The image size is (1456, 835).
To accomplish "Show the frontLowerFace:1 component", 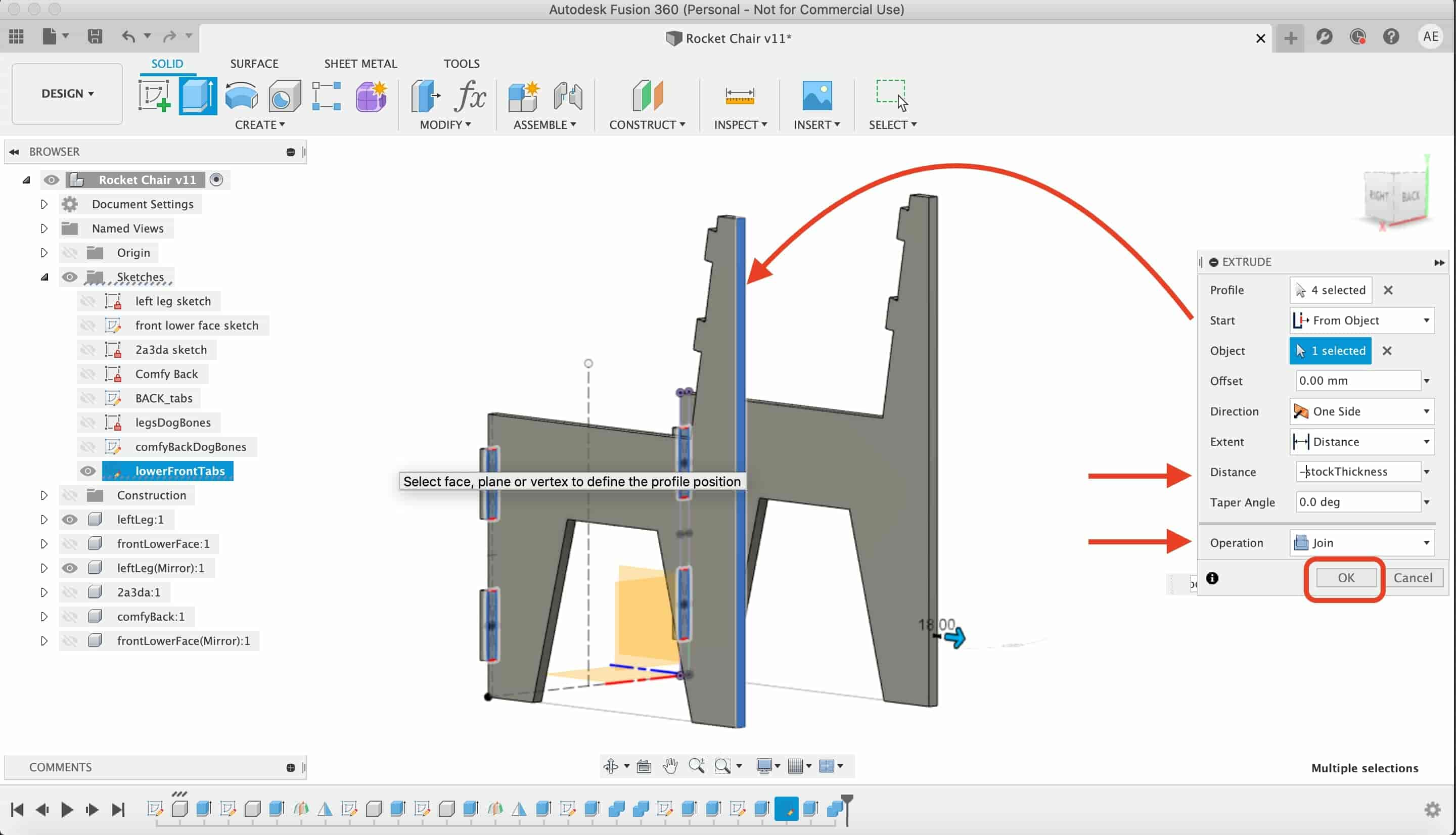I will (69, 544).
